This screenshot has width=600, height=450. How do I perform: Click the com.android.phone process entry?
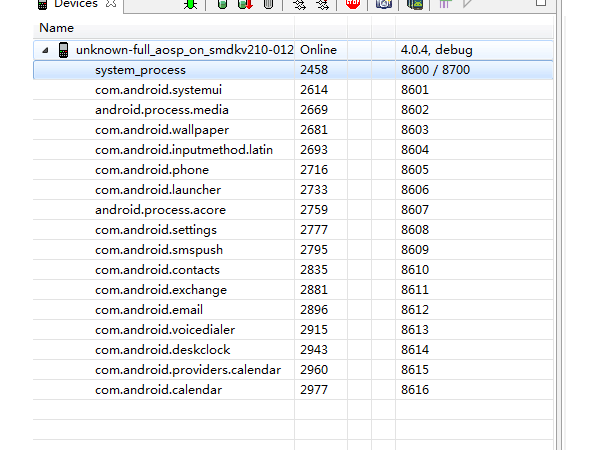pyautogui.click(x=152, y=170)
